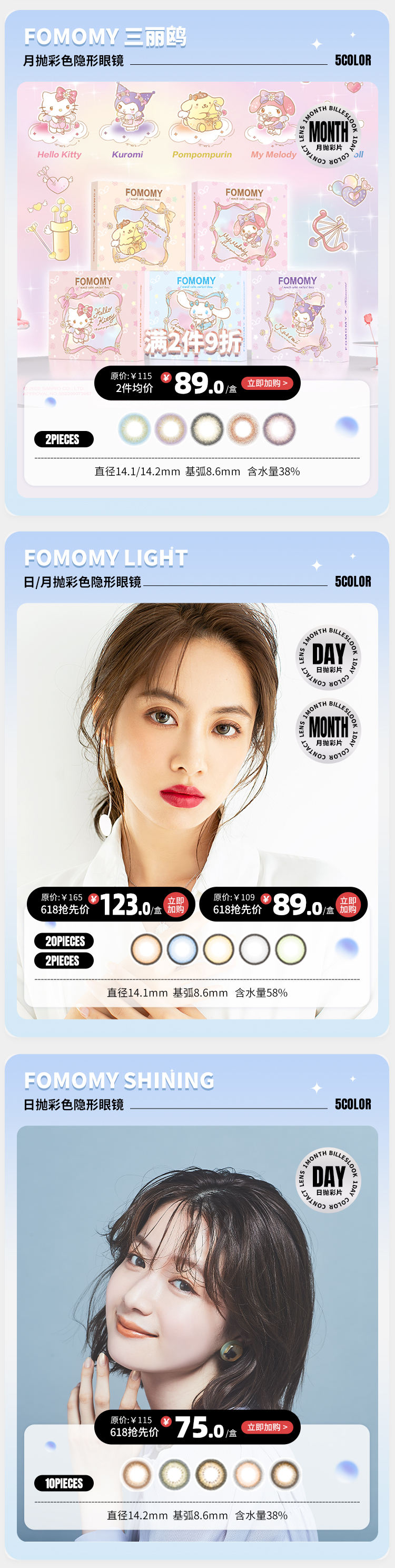Pick the dark gray lens in Sanrio row

207,428
